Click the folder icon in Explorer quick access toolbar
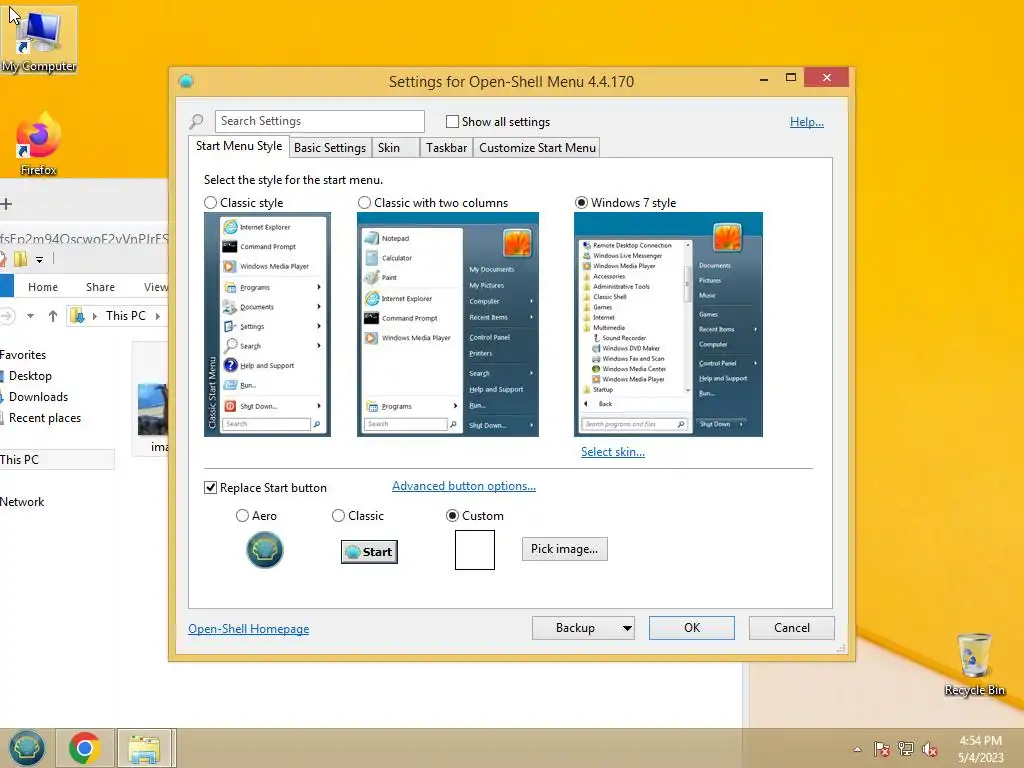 [x=20, y=259]
